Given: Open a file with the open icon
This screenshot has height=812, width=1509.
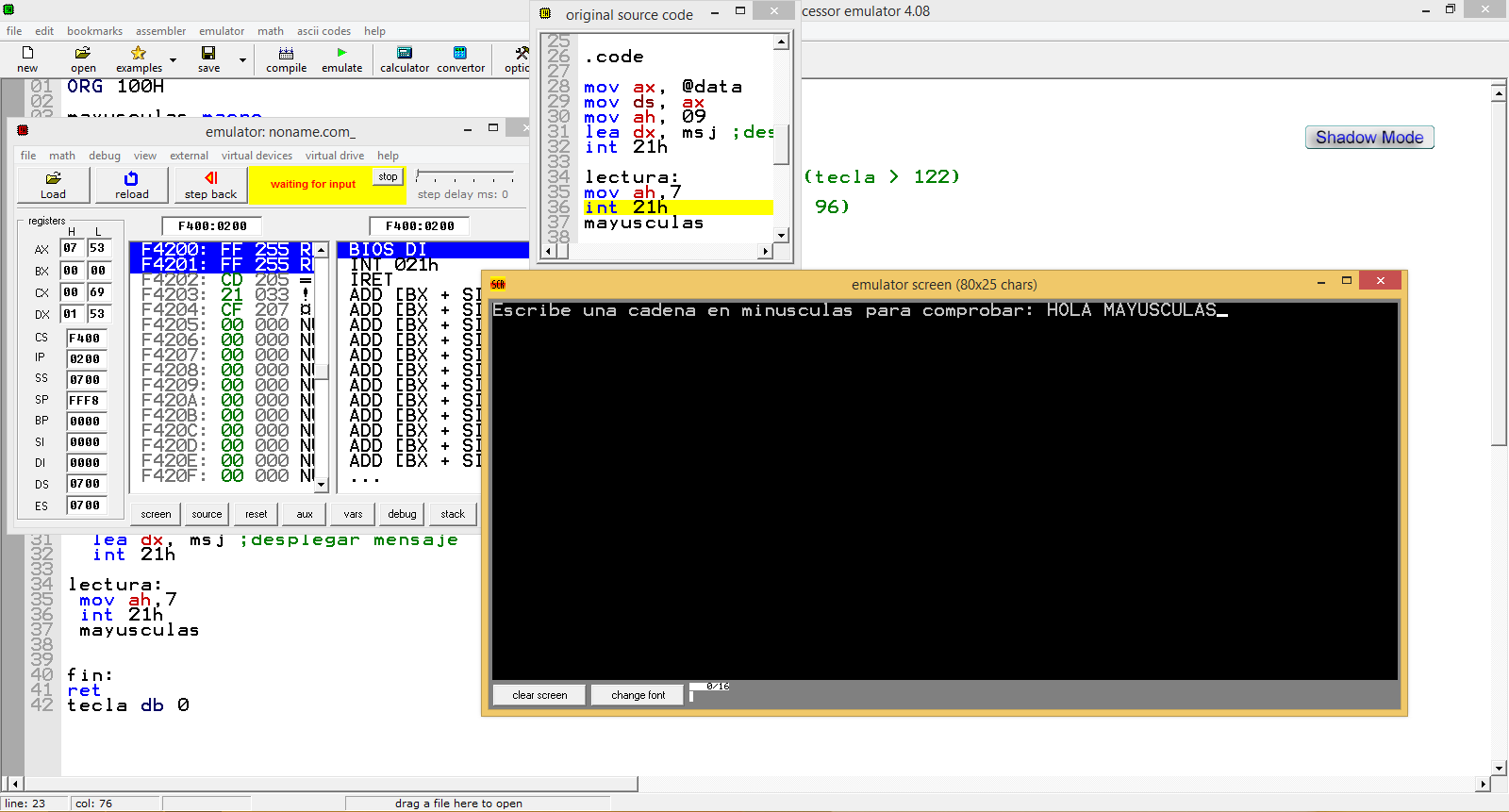Looking at the screenshot, I should 83,58.
